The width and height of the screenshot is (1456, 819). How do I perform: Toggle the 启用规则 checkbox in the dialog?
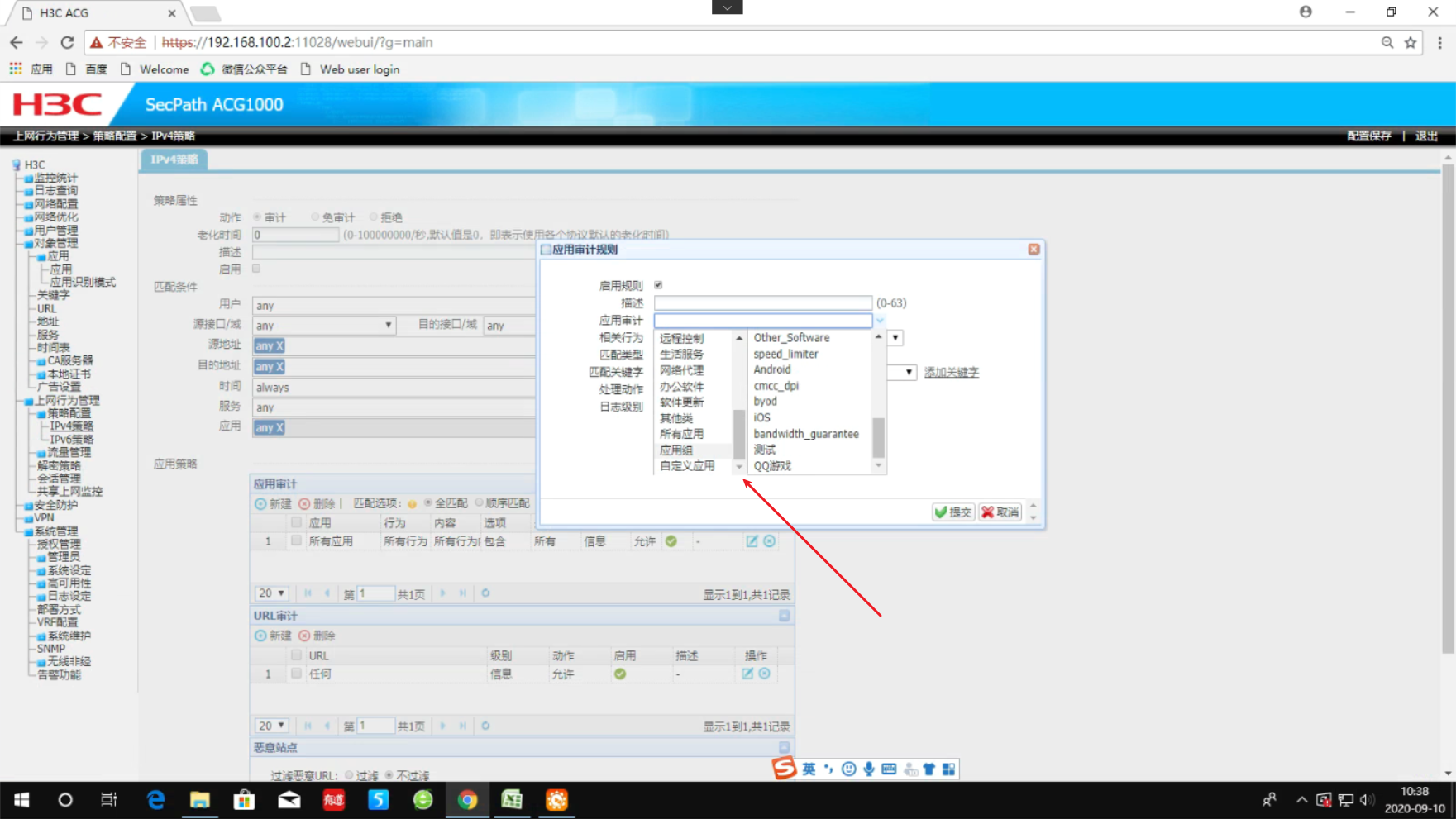tap(658, 285)
